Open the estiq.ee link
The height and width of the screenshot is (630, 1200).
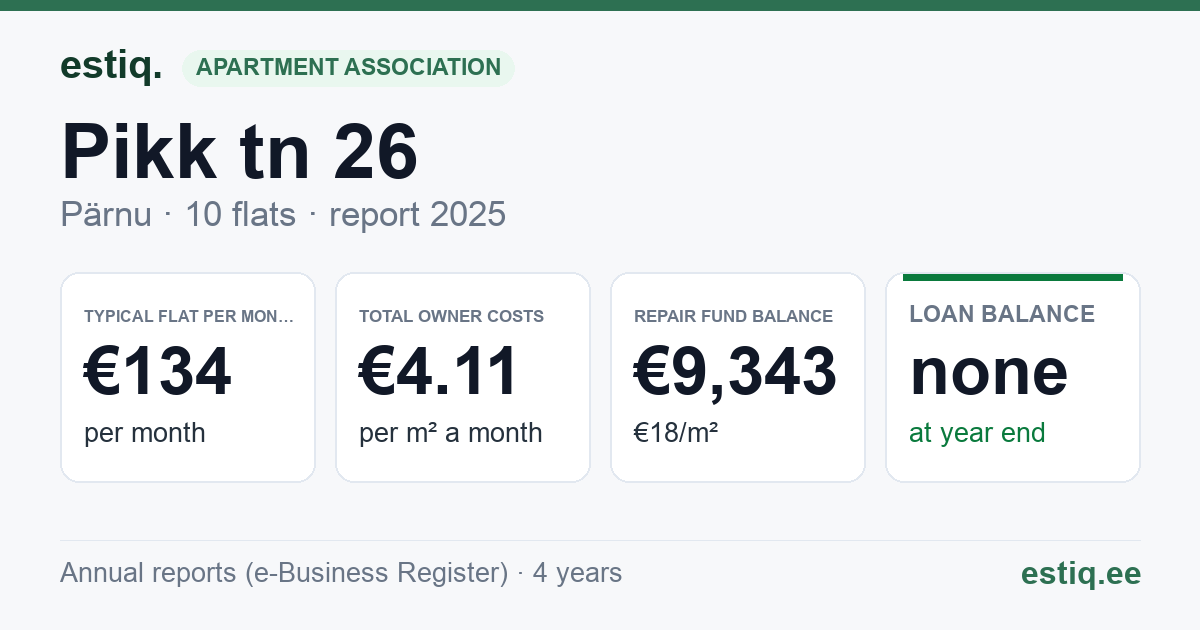(x=1081, y=573)
